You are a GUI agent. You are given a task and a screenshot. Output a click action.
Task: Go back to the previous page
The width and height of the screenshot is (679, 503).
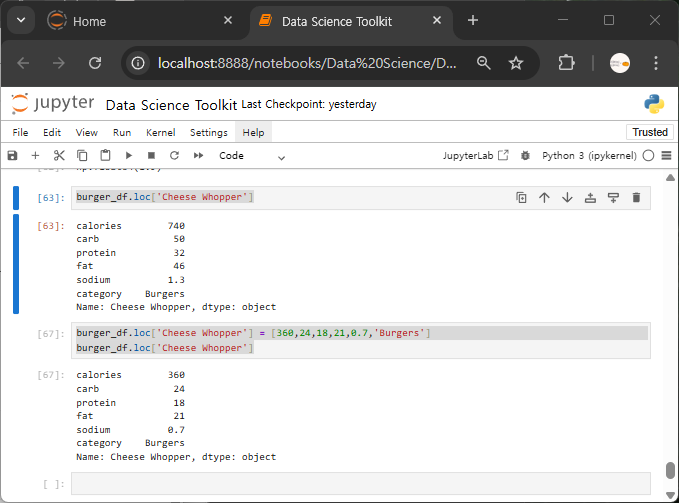(x=23, y=63)
